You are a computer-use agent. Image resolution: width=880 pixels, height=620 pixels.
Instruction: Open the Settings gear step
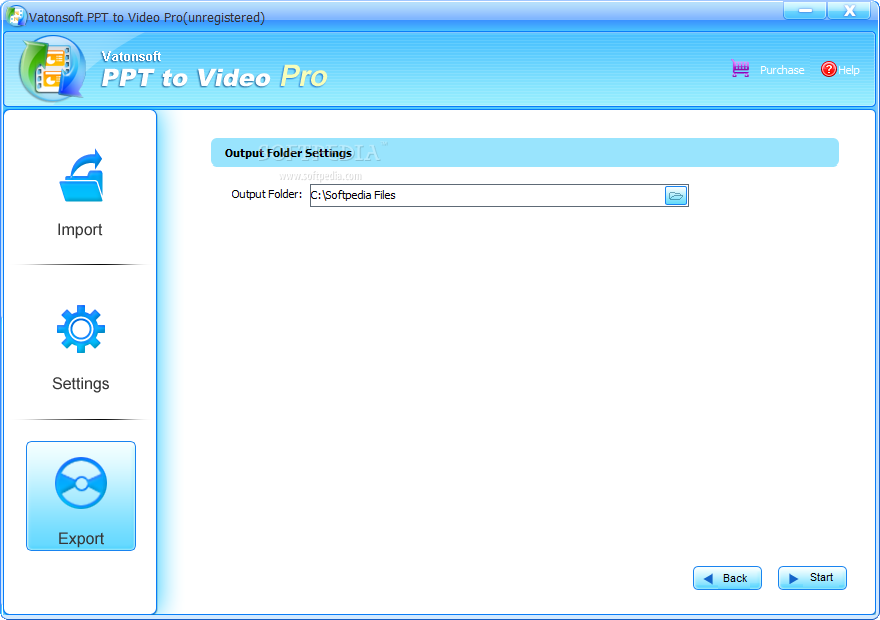[80, 347]
